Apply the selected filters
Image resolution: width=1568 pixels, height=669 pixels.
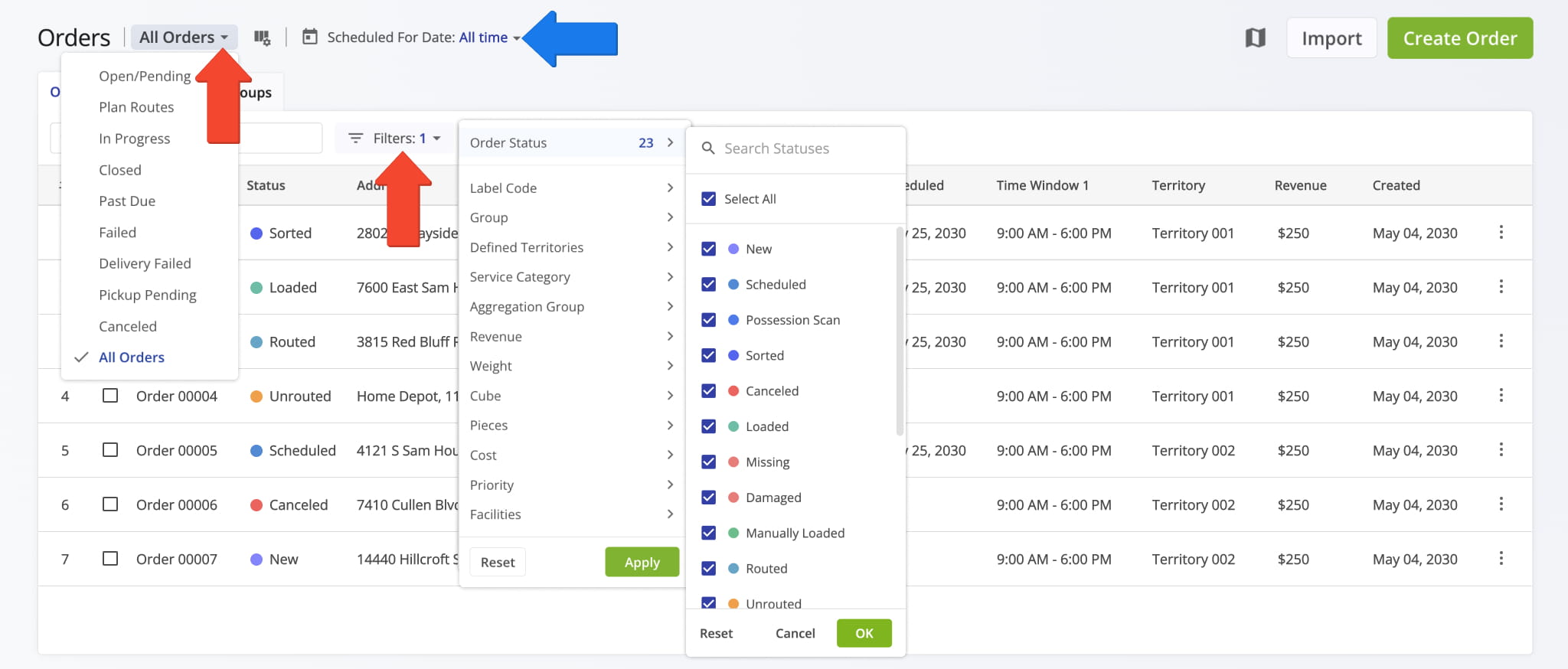pos(642,562)
